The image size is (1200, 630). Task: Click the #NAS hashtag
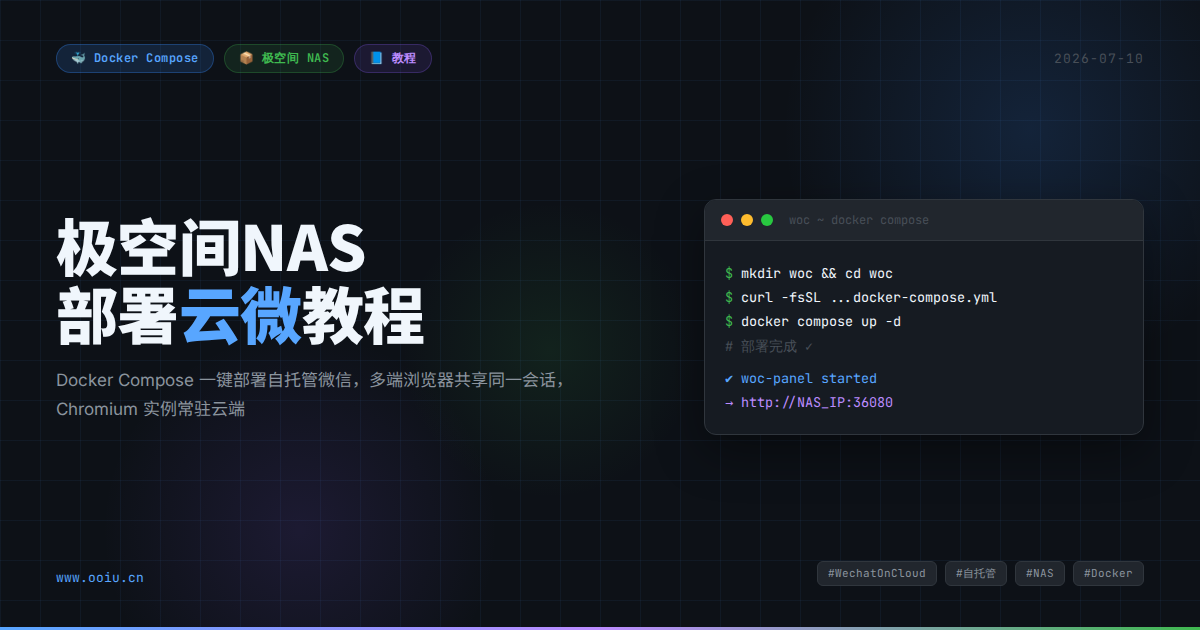pyautogui.click(x=1040, y=573)
